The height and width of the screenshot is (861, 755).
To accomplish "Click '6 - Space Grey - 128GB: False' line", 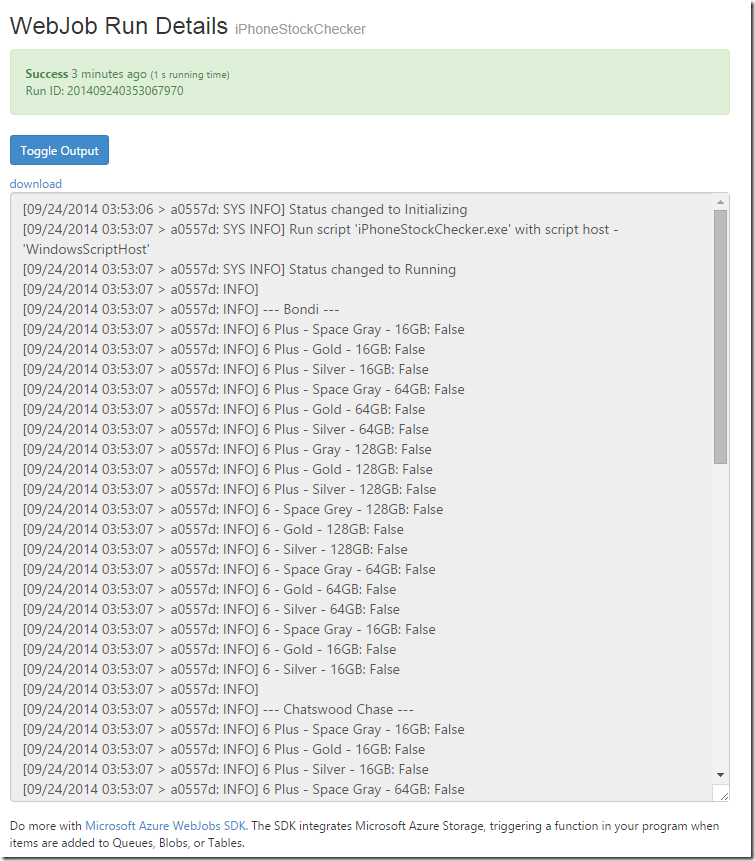I will 233,509.
